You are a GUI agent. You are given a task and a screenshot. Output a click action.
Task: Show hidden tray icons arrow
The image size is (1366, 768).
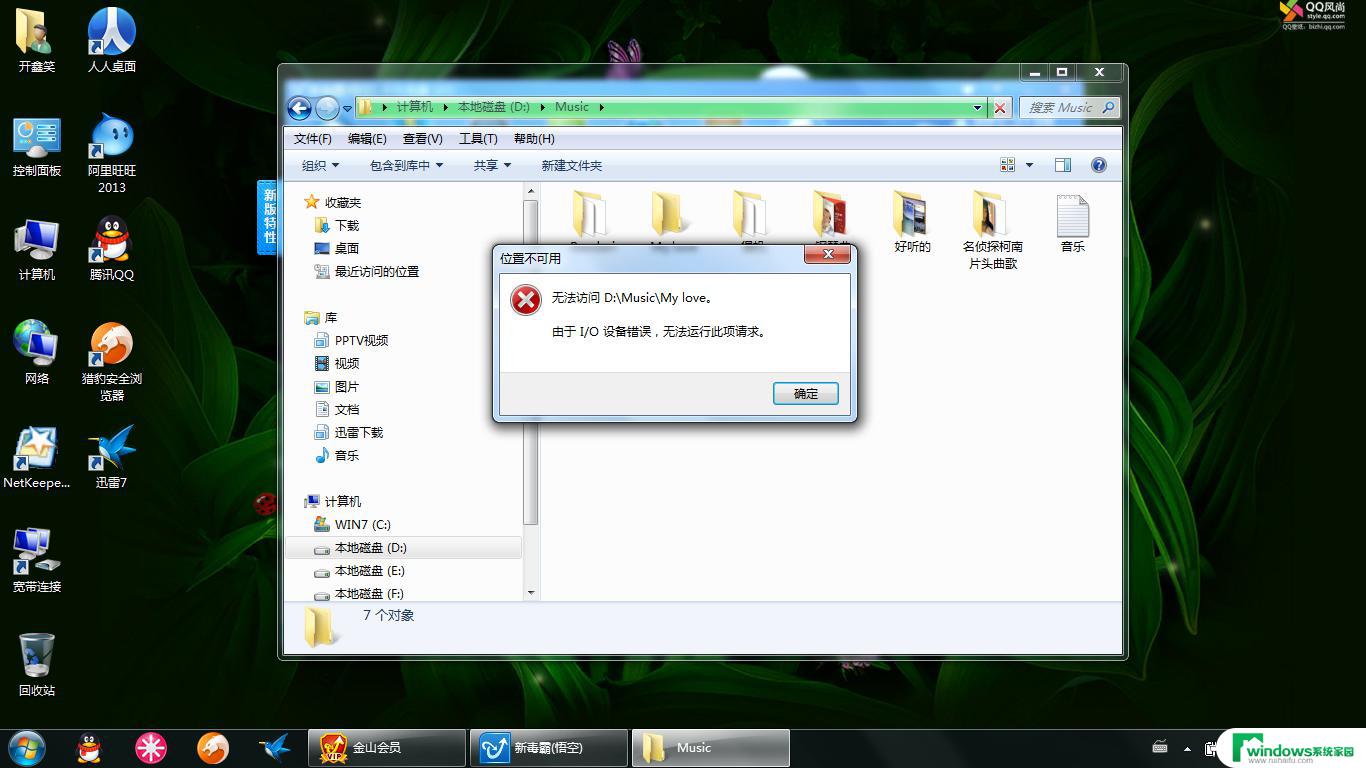[1187, 748]
